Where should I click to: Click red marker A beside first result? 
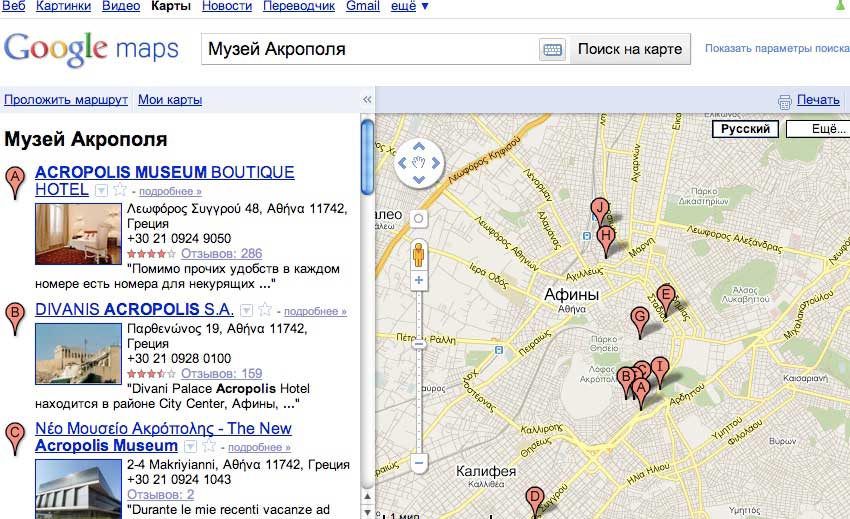click(15, 182)
